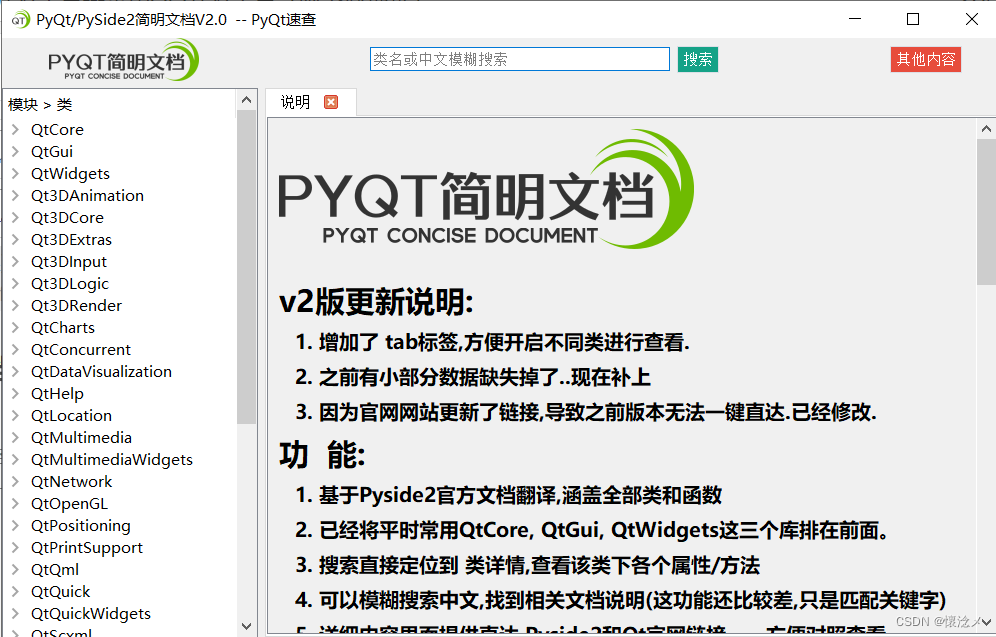Select QtLocation in the module list
Screen dimensions: 996x637
click(71, 416)
